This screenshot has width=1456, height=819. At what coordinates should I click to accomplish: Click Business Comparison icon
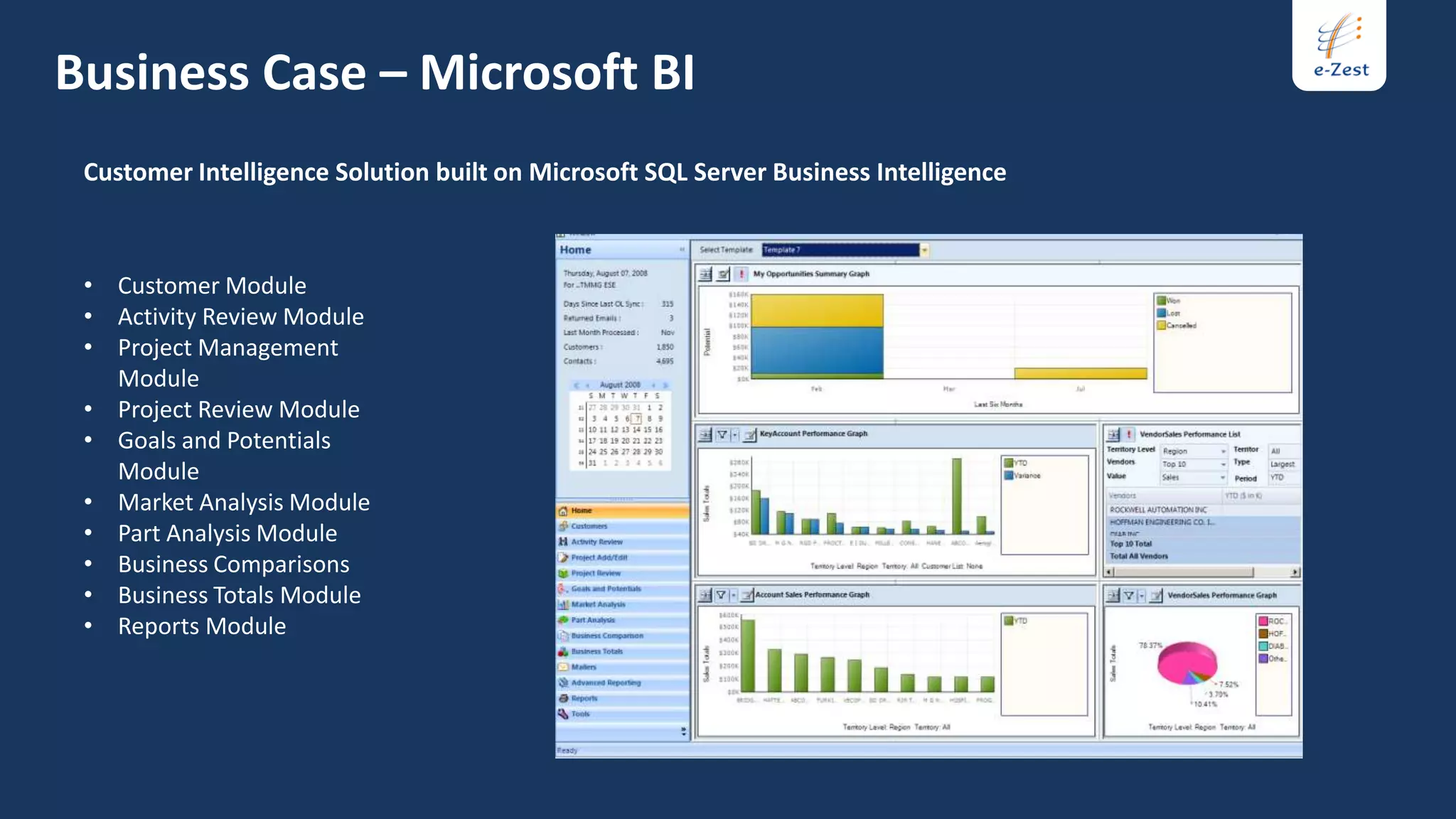click(x=563, y=636)
